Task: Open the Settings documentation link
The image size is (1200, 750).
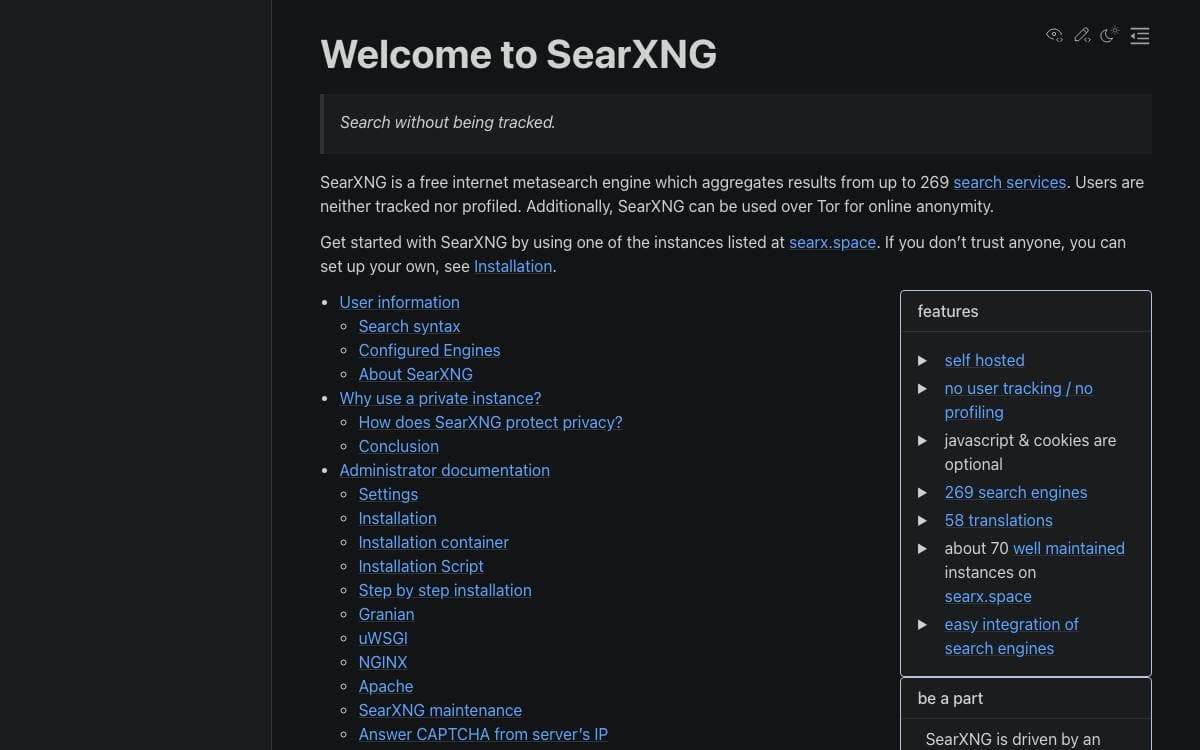Action: pos(388,494)
